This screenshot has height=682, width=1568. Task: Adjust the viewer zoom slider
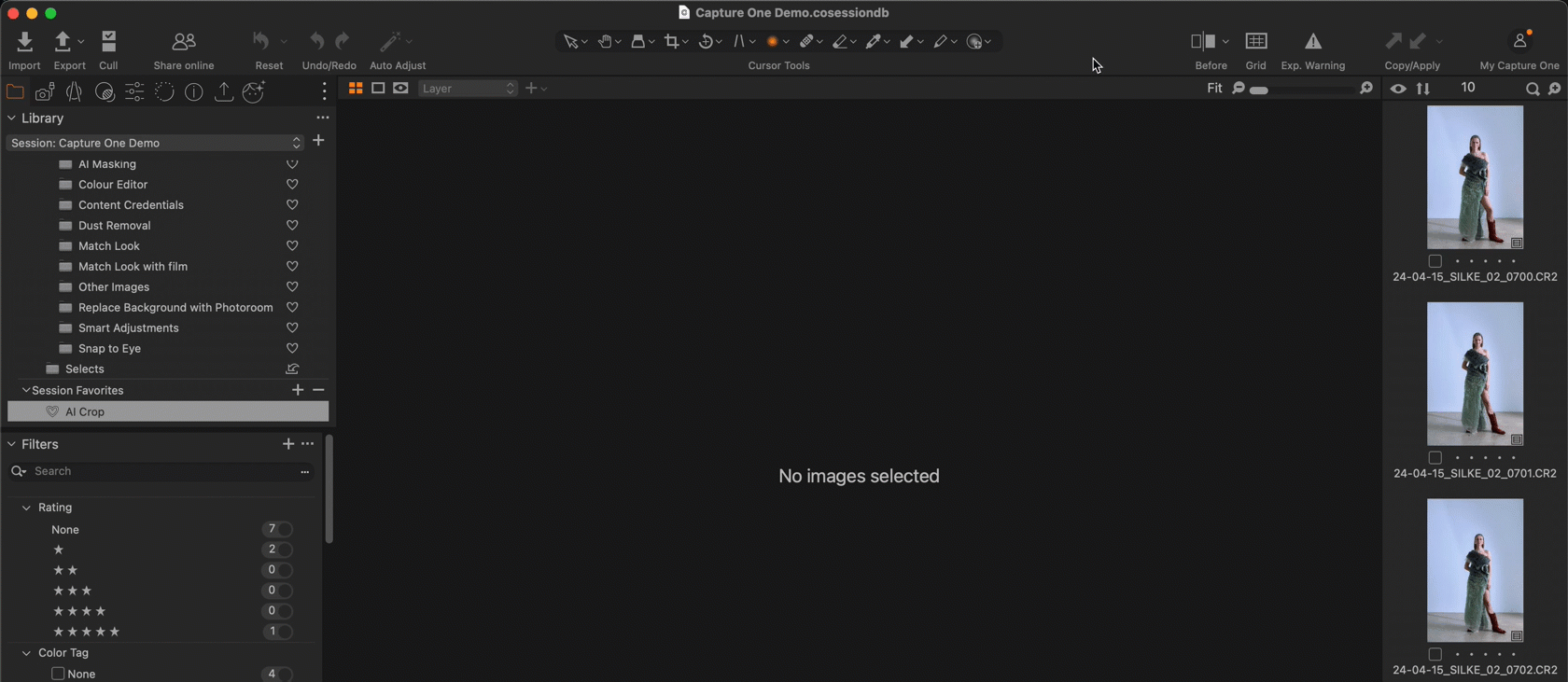(x=1302, y=90)
